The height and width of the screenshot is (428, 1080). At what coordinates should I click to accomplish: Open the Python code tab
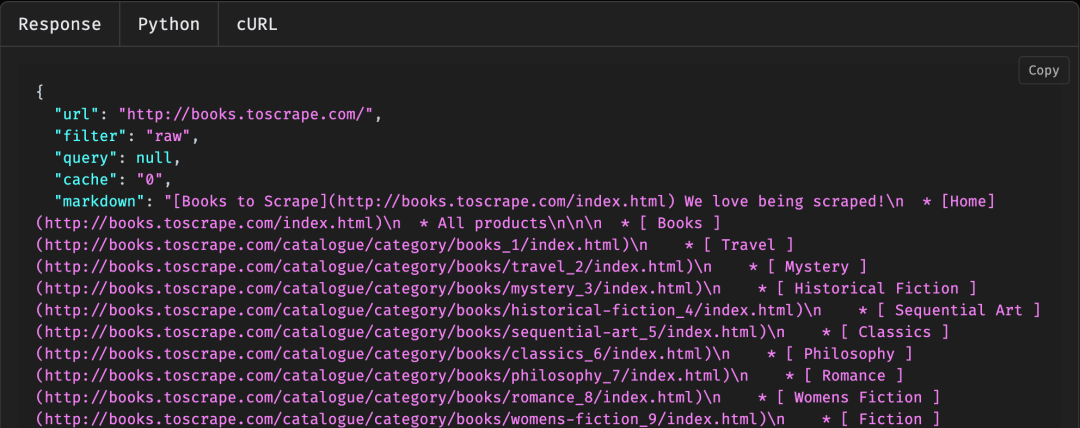coord(169,24)
